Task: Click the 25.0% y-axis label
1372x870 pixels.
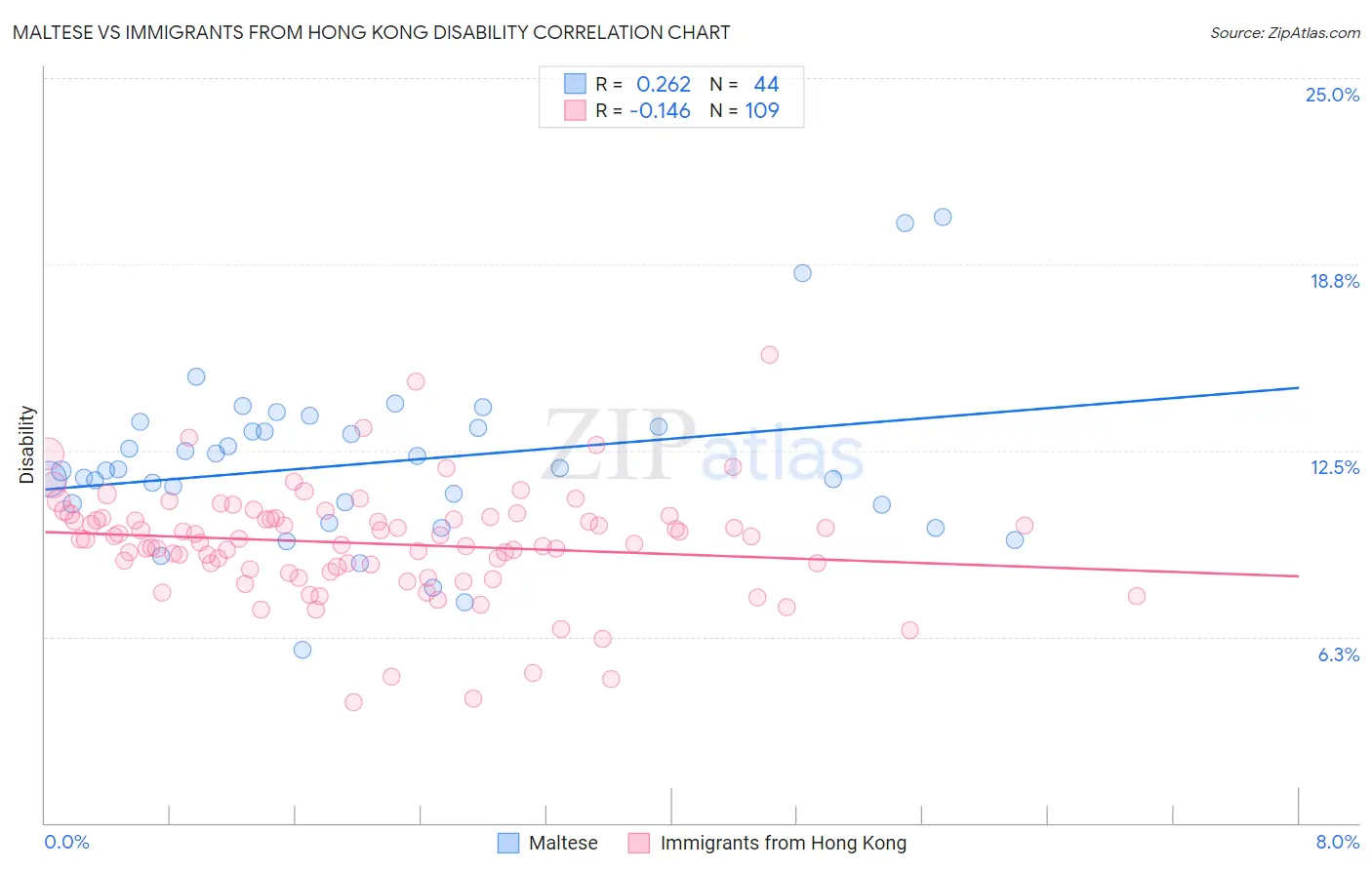Action: tap(1332, 95)
